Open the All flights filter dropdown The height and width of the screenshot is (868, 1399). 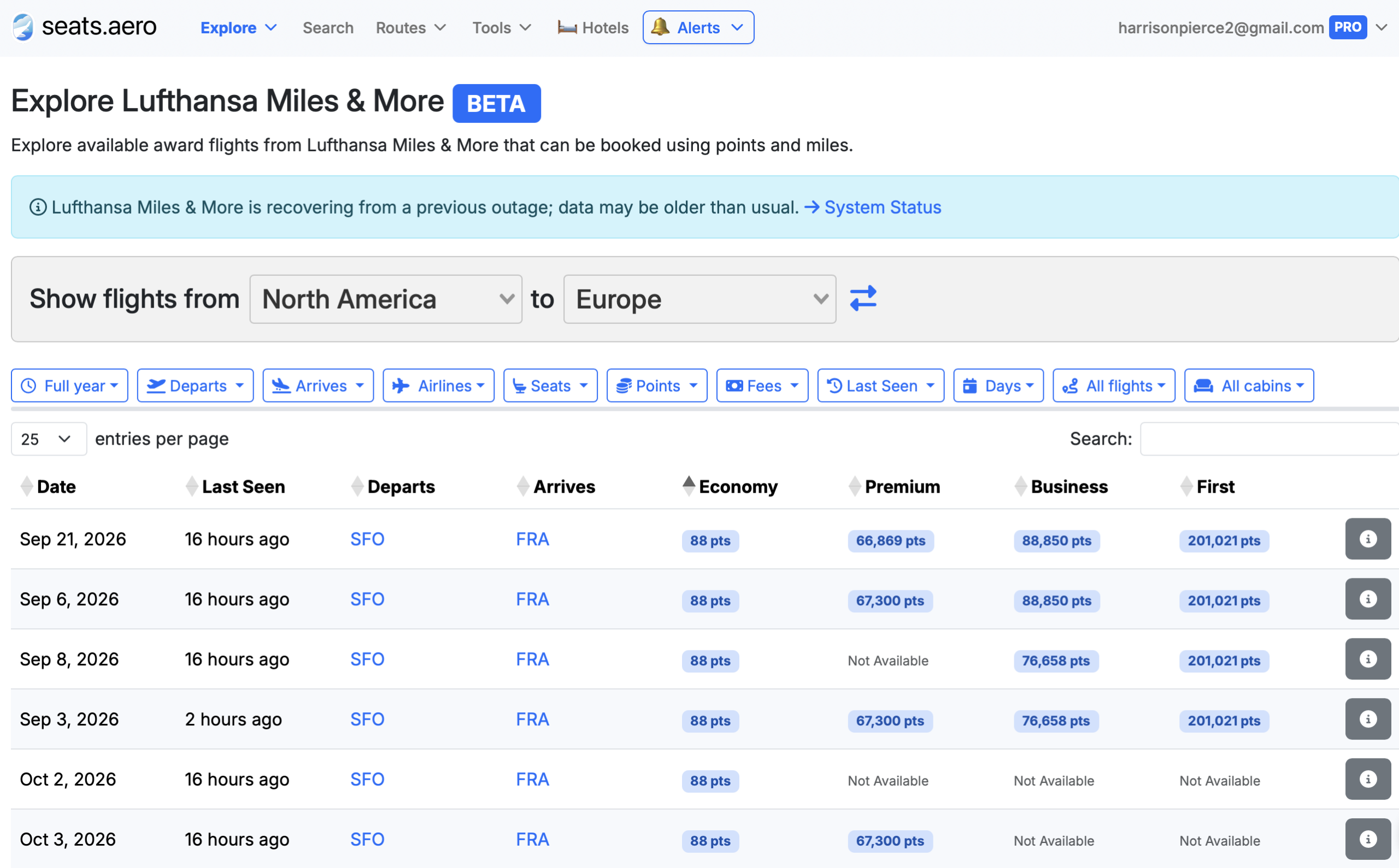point(1114,386)
